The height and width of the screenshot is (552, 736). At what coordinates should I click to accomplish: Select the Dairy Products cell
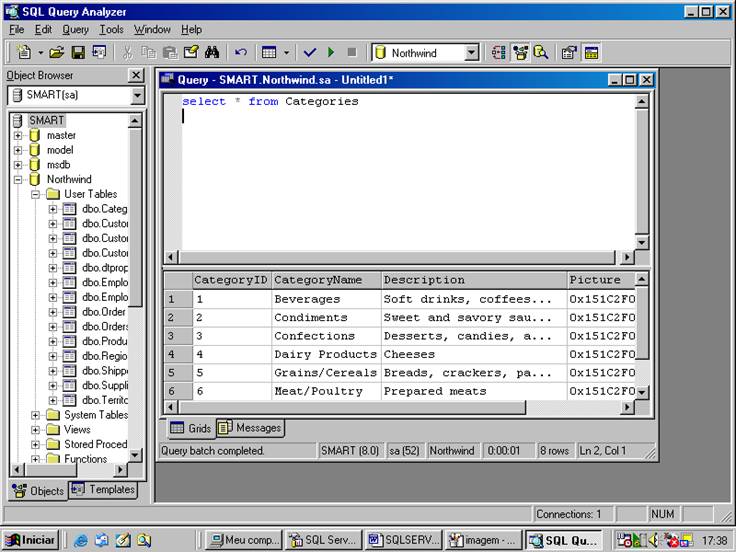(327, 354)
